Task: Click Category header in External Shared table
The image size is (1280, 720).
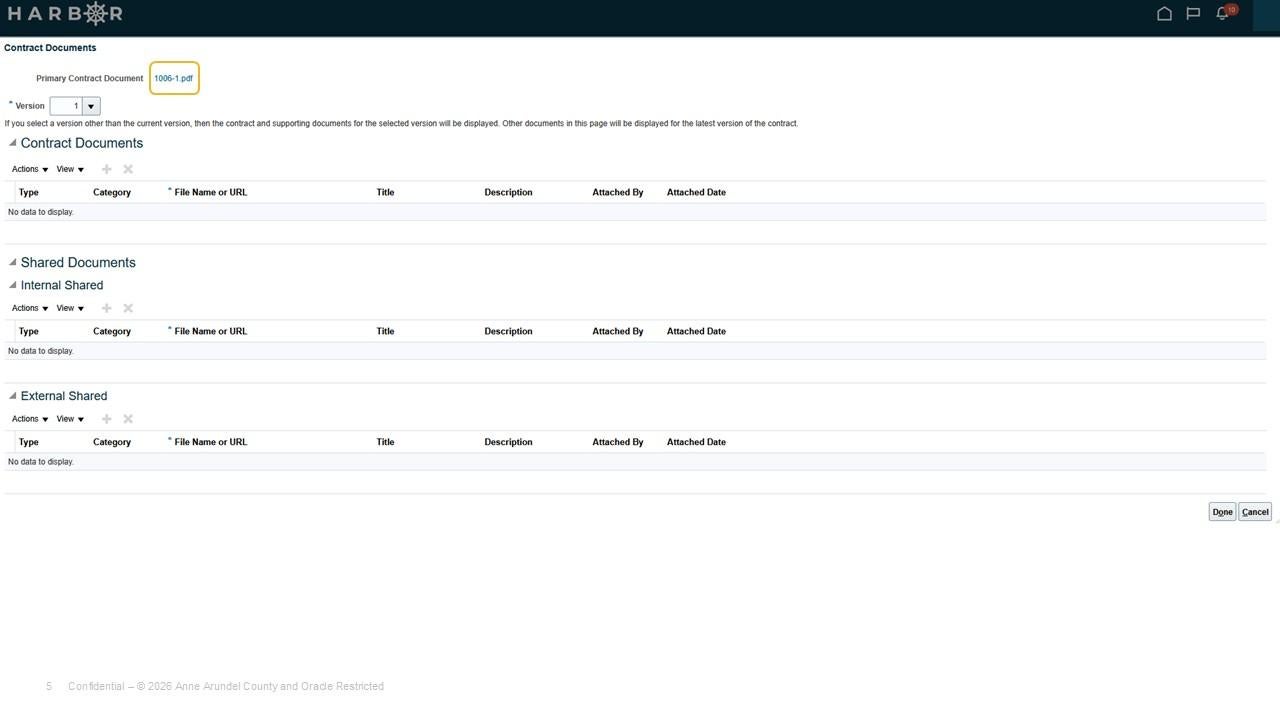Action: point(112,442)
